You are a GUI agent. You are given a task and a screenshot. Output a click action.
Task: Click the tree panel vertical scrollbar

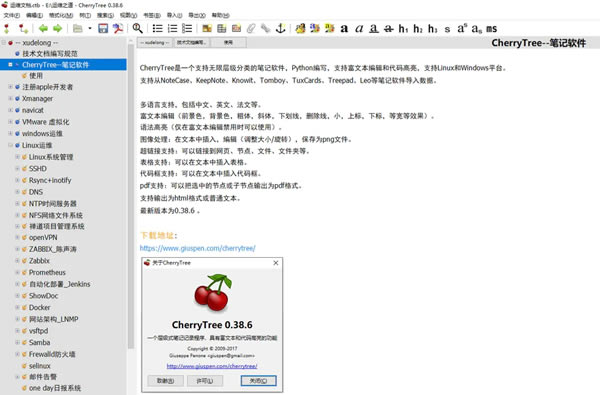tap(131, 195)
